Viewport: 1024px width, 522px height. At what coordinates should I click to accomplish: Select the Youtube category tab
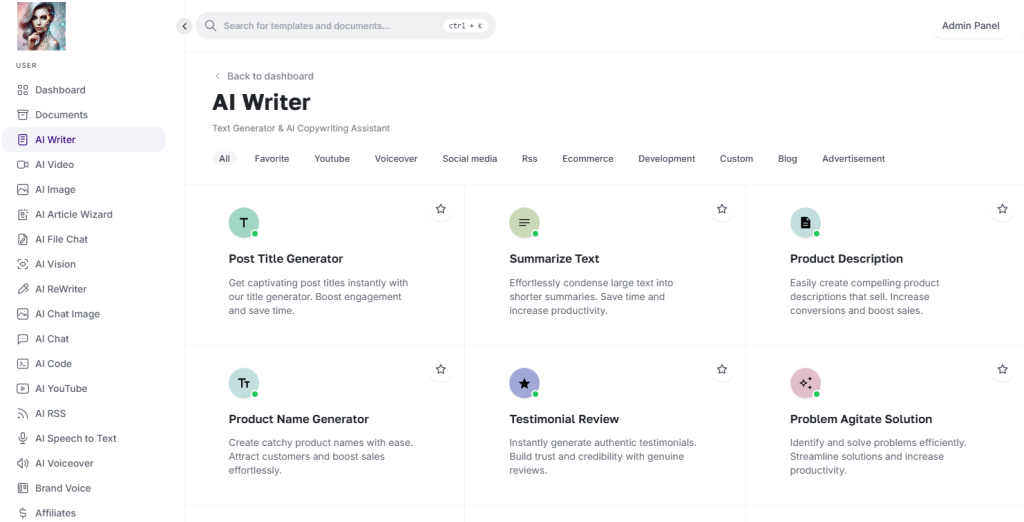(x=332, y=159)
